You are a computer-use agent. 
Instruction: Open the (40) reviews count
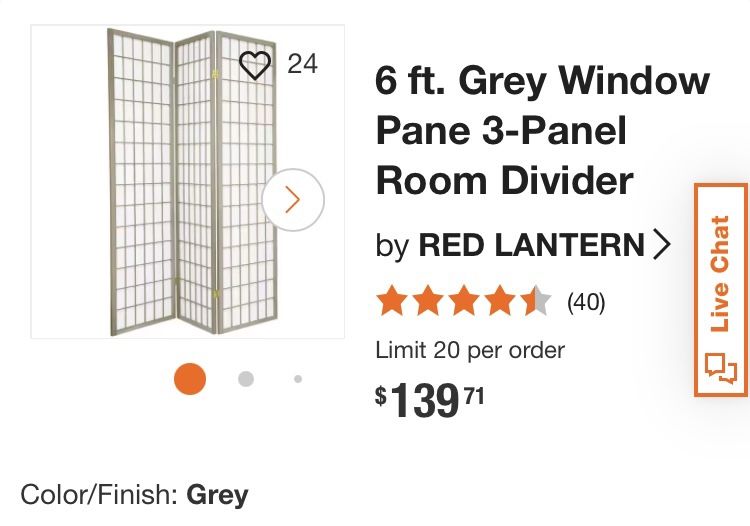pyautogui.click(x=586, y=302)
